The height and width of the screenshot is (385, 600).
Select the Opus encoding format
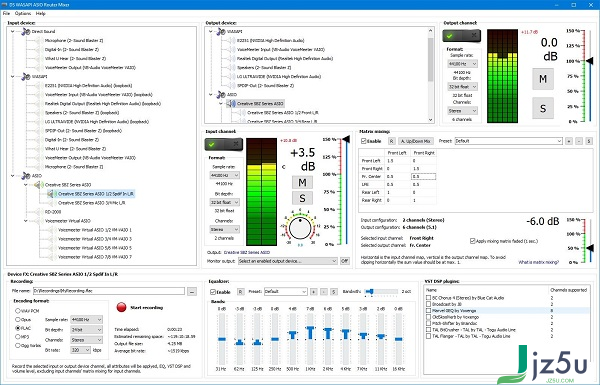(18, 320)
